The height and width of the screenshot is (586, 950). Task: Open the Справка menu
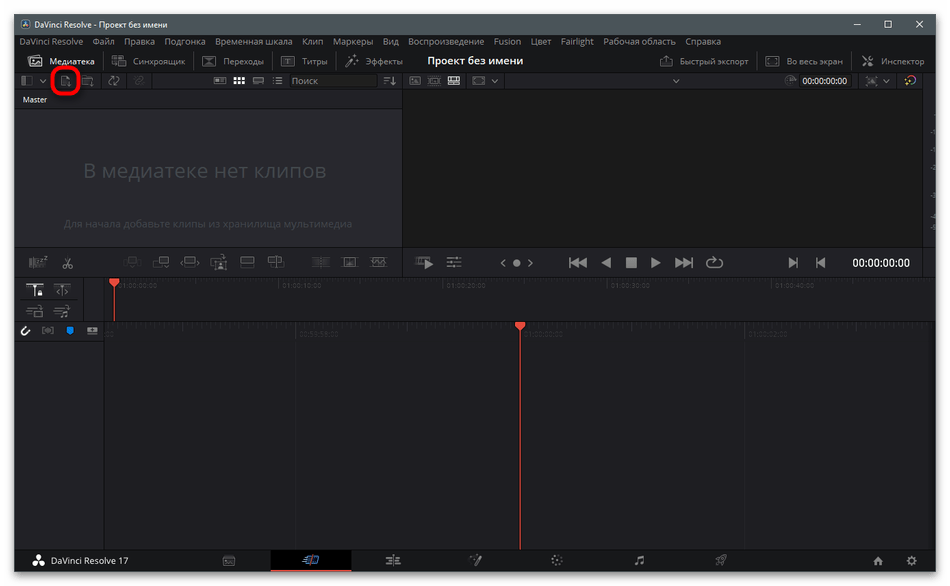(x=703, y=42)
